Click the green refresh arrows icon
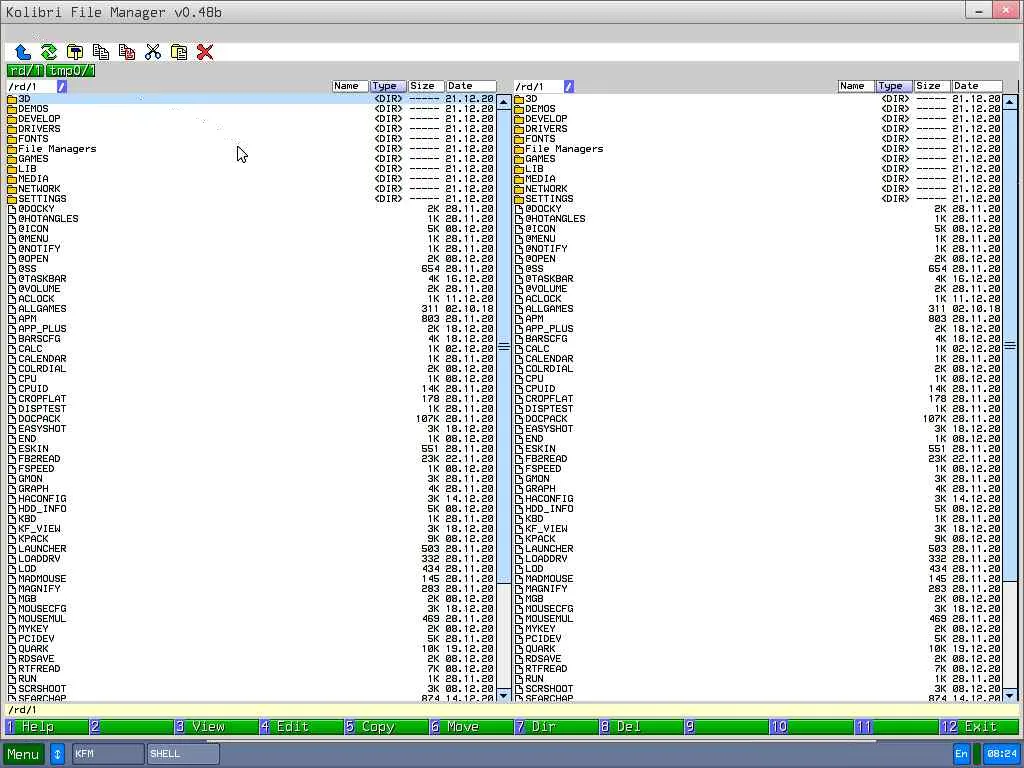The image size is (1024, 768). (x=49, y=52)
